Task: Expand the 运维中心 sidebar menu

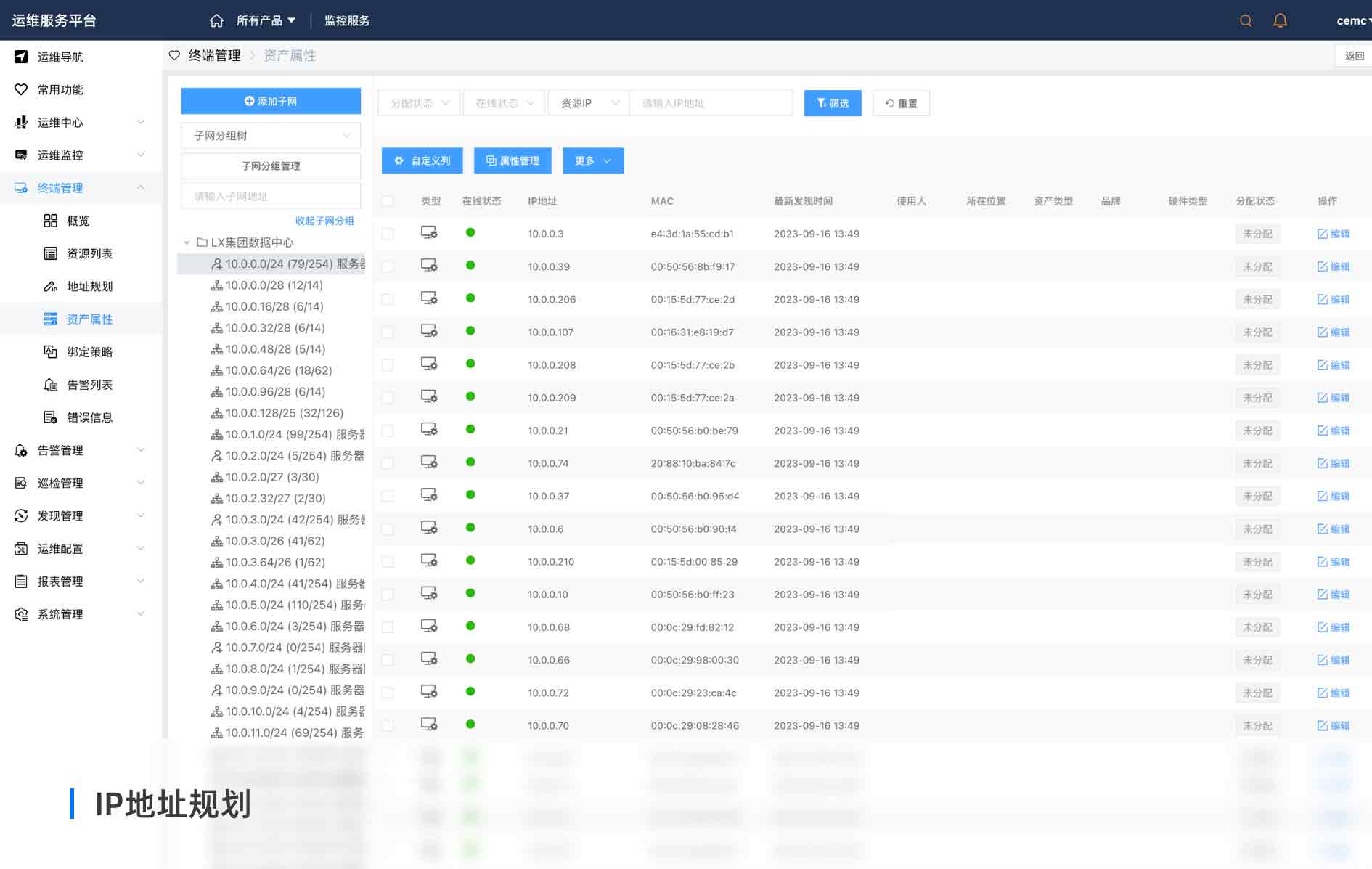Action: coord(80,122)
